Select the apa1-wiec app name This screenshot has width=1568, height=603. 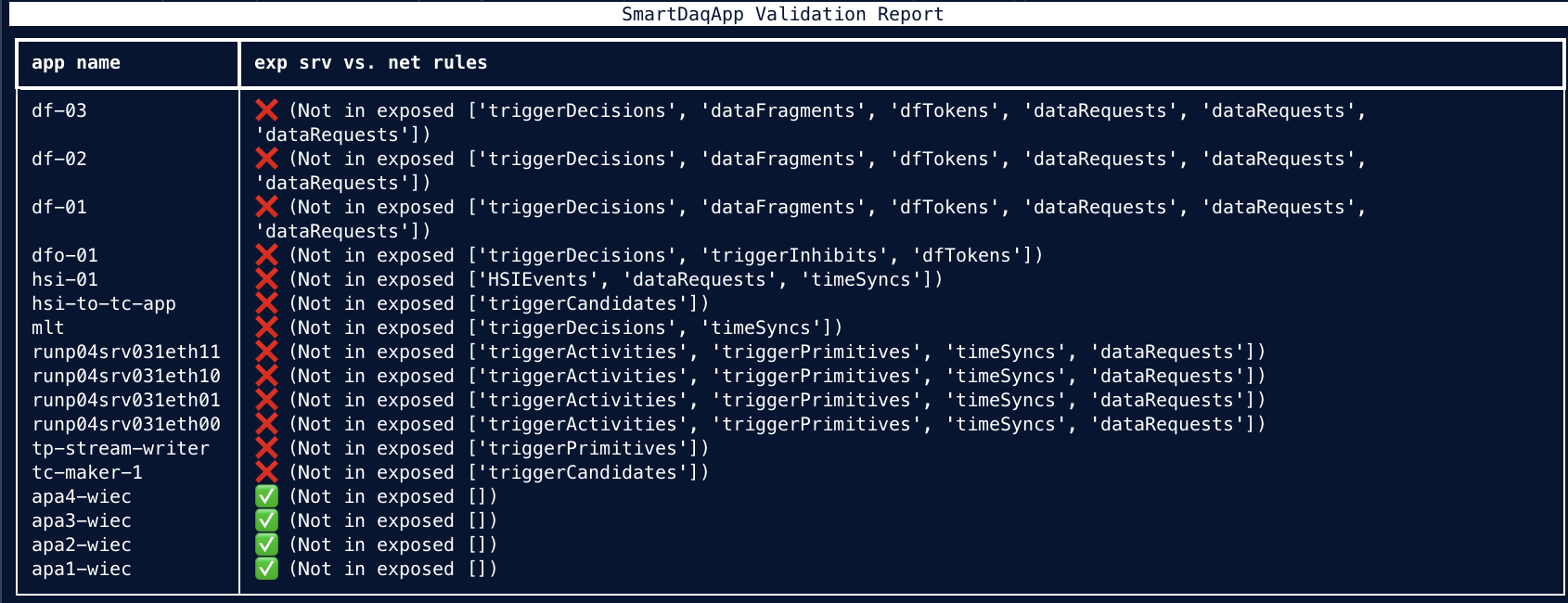[82, 569]
